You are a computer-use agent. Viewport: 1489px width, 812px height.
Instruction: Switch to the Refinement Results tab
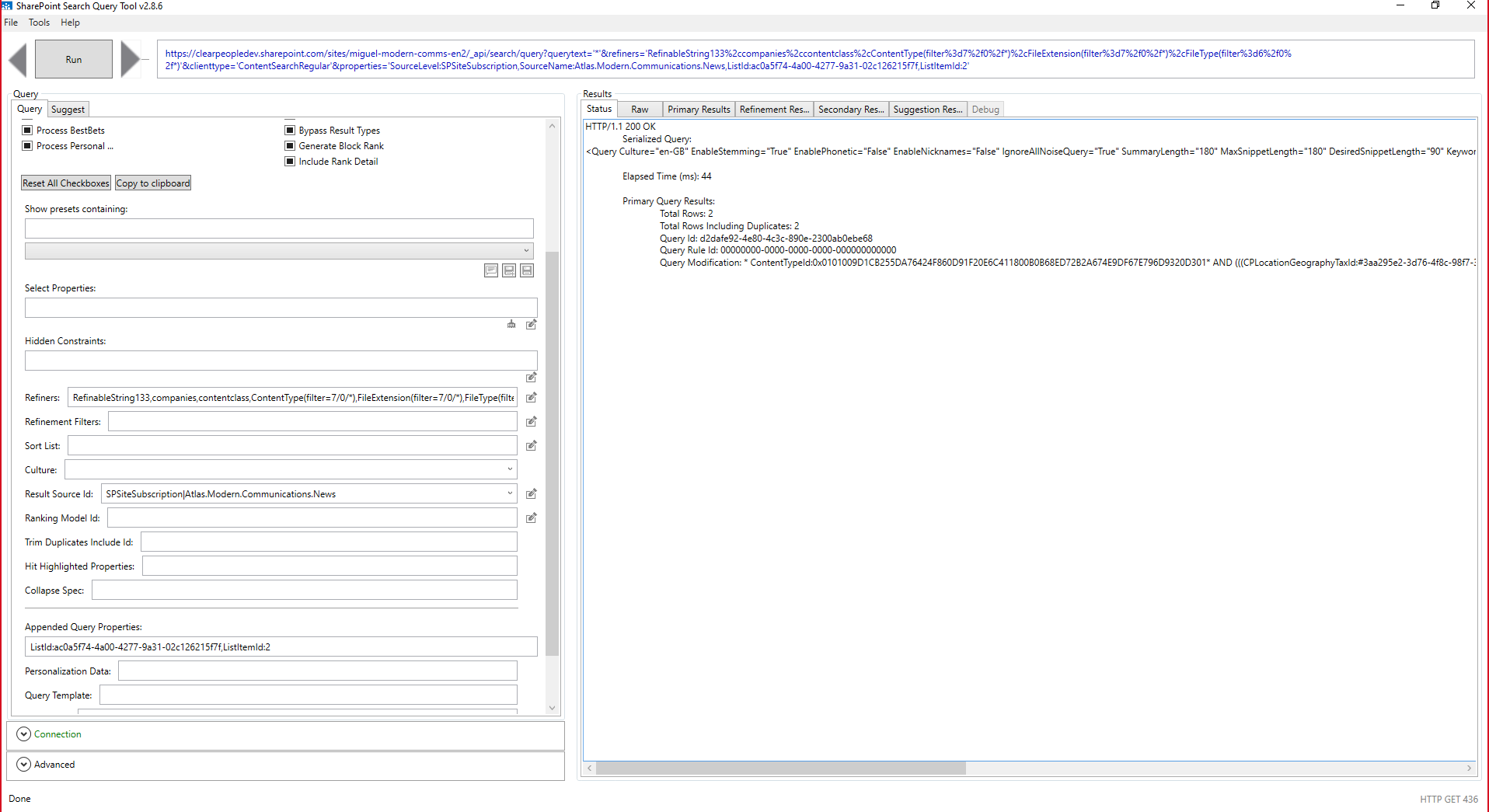click(774, 110)
